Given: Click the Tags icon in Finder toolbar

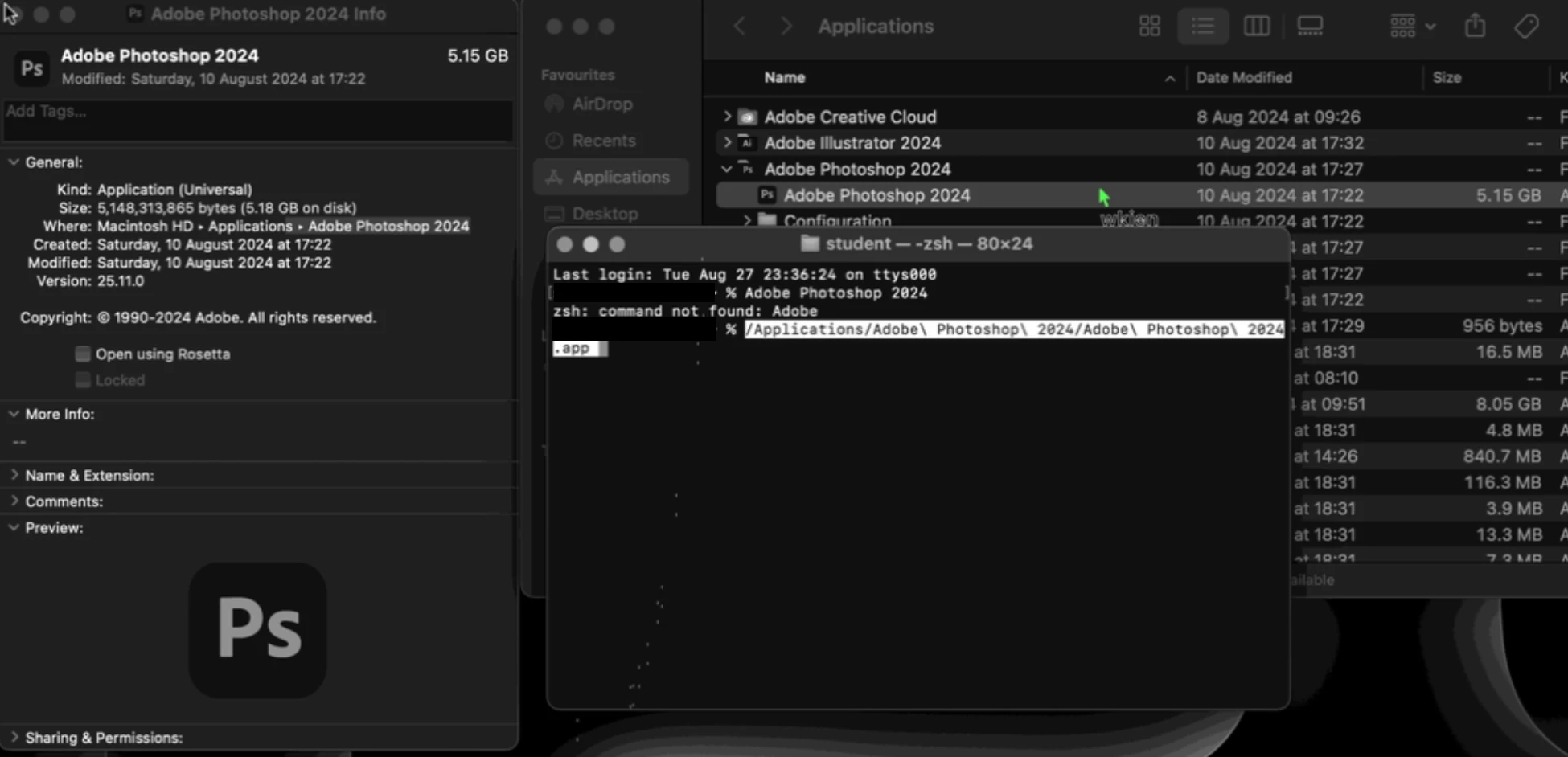Looking at the screenshot, I should [x=1526, y=27].
